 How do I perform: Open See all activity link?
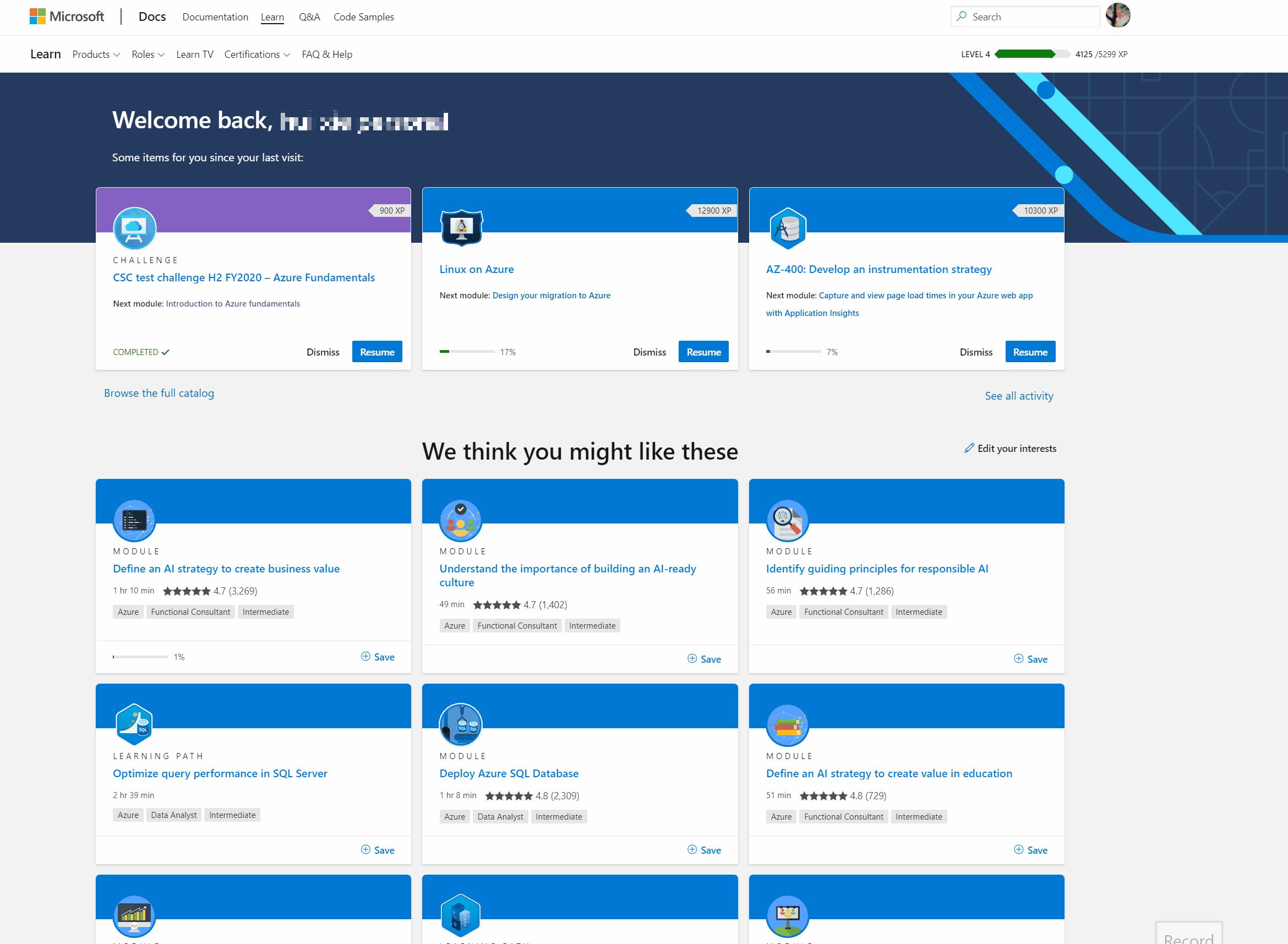tap(1019, 396)
